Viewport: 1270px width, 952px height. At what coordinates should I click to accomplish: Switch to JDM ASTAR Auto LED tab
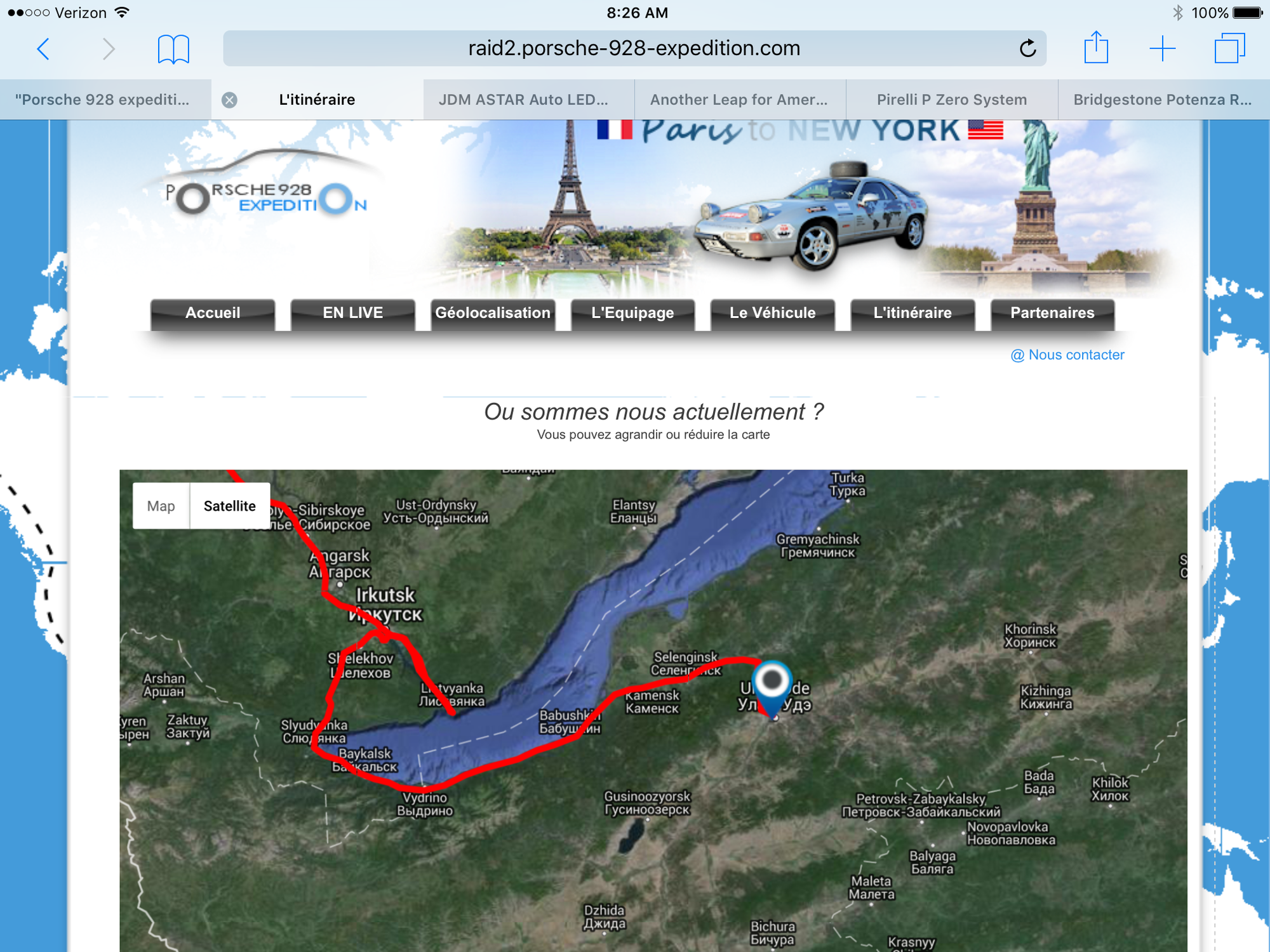(523, 100)
